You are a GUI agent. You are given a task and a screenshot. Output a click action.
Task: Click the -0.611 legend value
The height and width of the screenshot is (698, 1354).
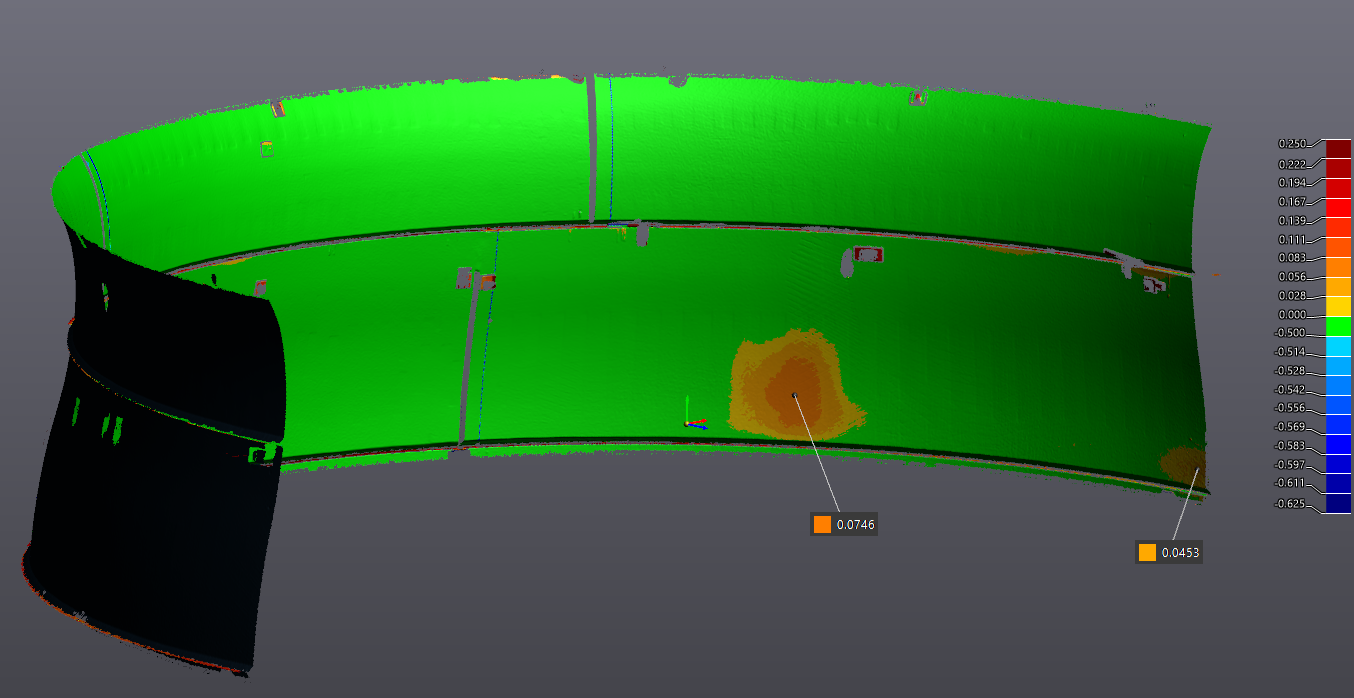(1289, 483)
